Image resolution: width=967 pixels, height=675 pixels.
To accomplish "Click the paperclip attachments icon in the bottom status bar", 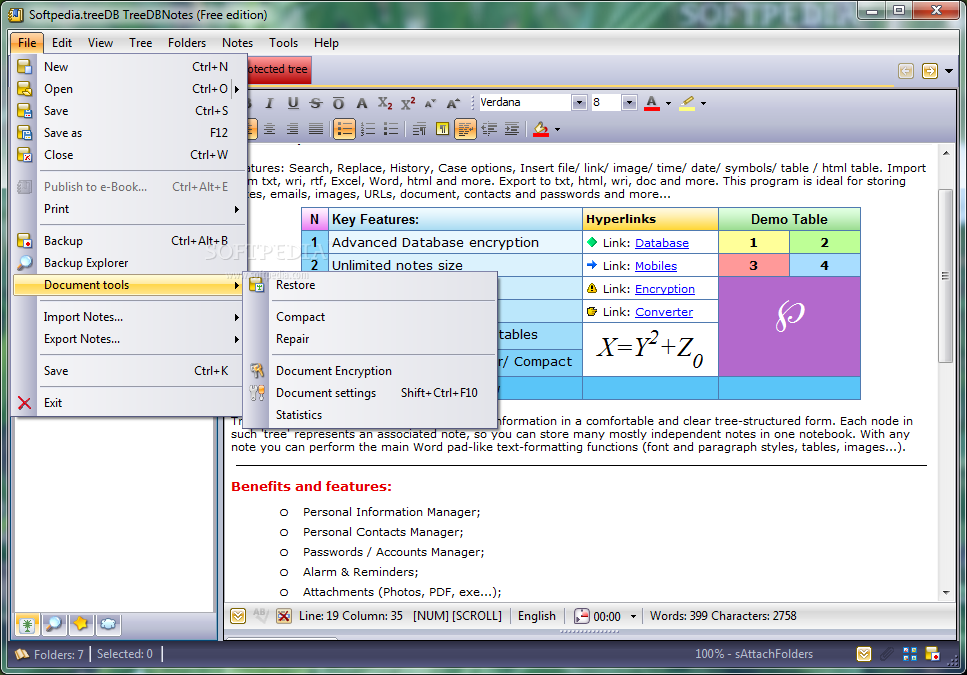I will pos(887,654).
